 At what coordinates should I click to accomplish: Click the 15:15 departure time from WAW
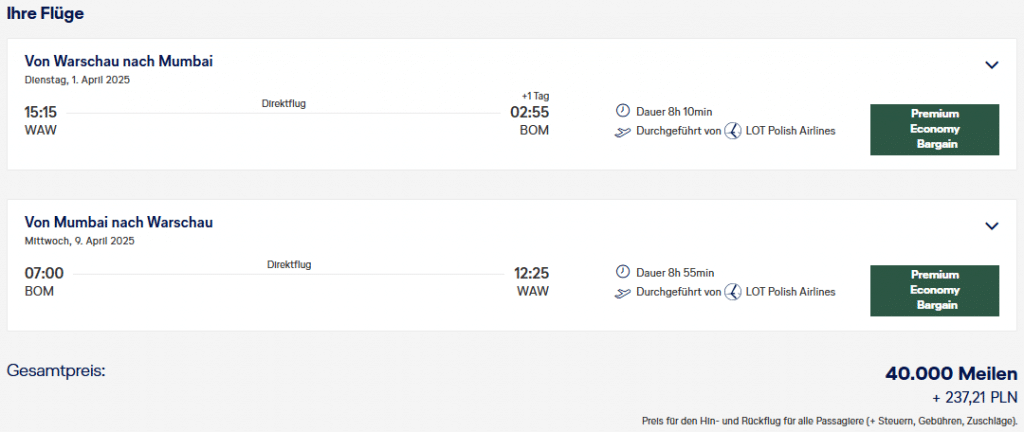tap(41, 112)
